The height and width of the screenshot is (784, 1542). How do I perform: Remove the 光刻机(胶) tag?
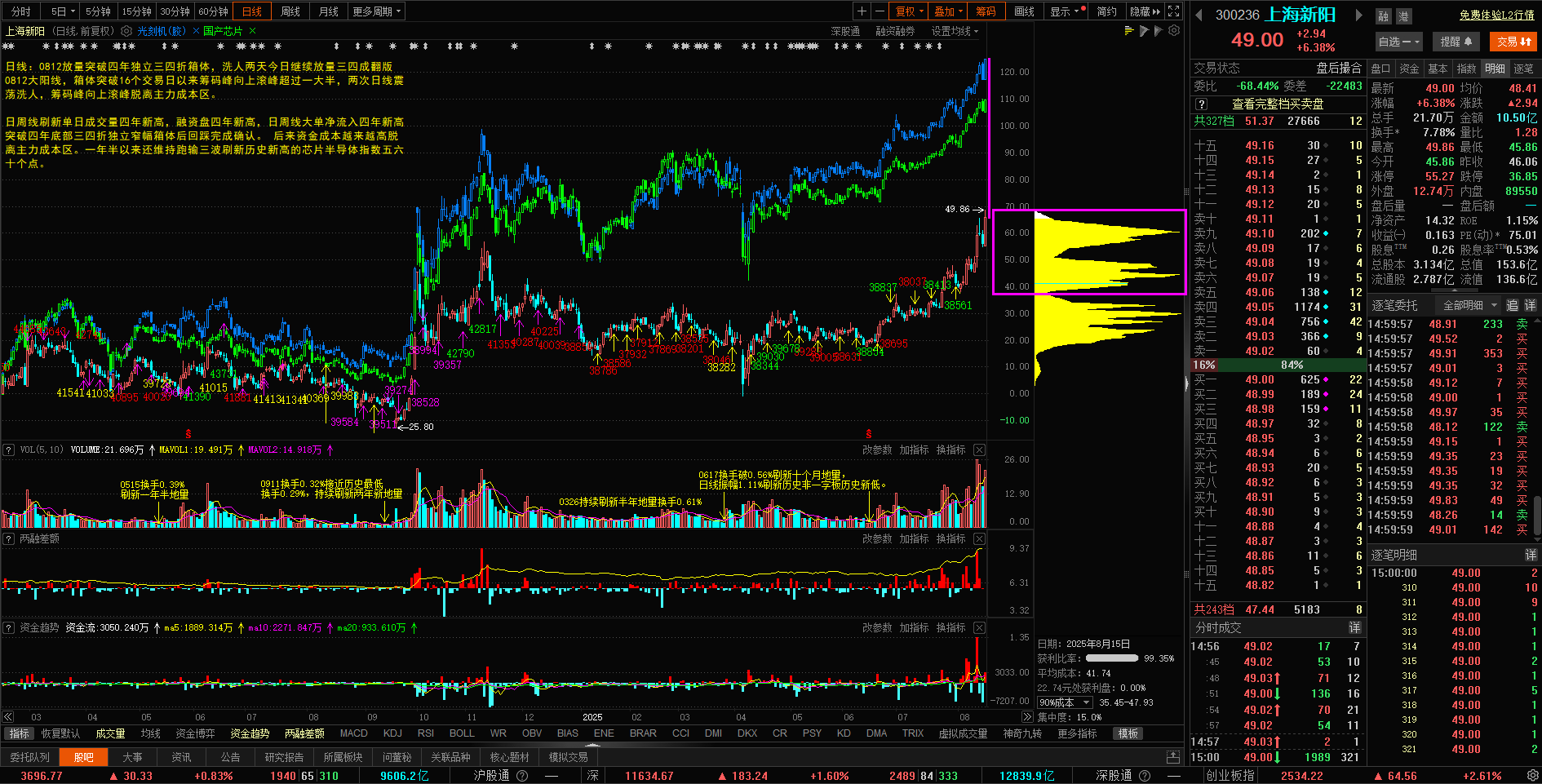click(195, 31)
